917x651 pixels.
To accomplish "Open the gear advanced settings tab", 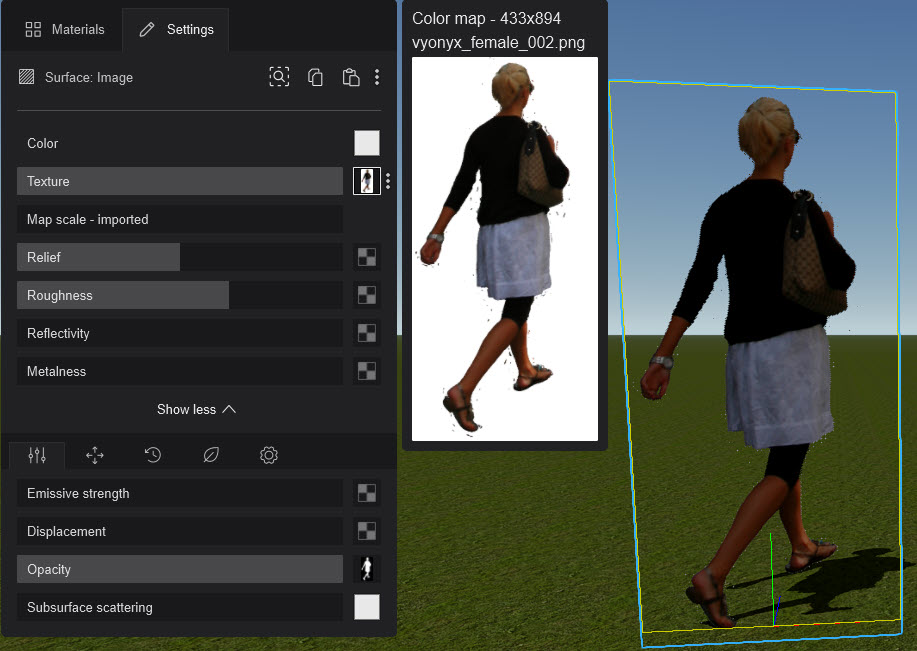I will [x=268, y=455].
